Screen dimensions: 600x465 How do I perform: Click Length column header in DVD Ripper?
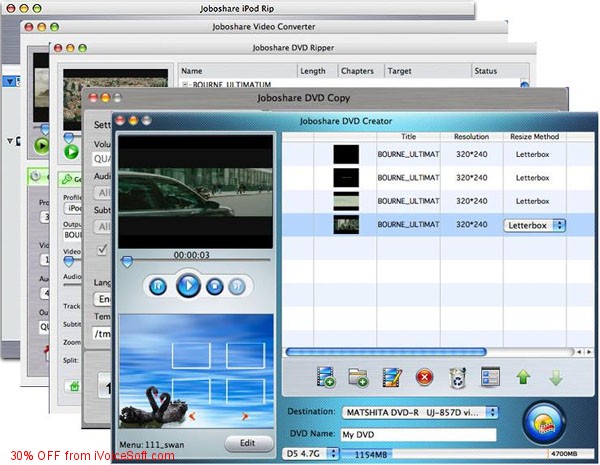(317, 71)
